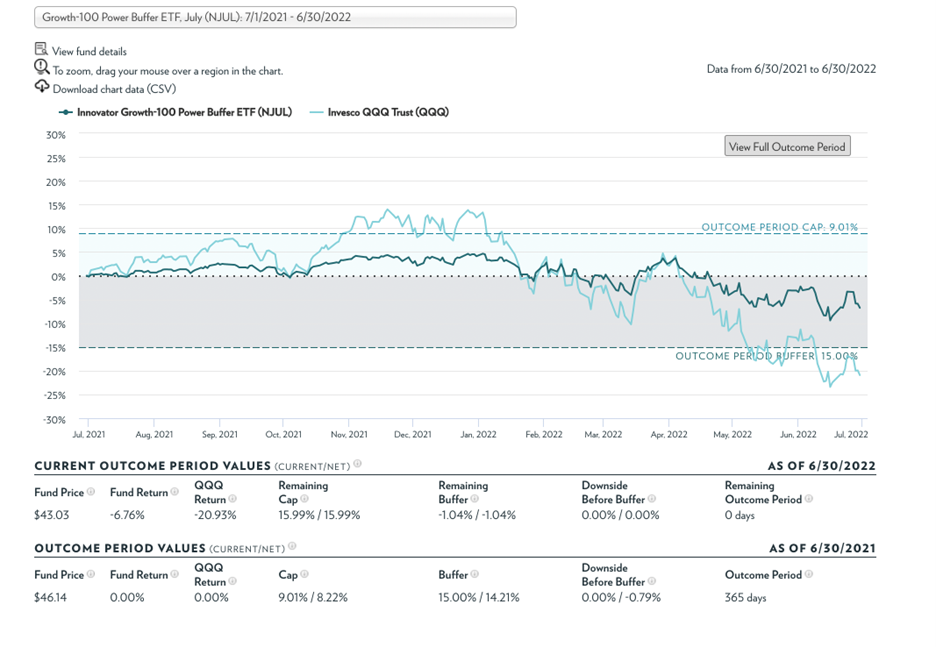The height and width of the screenshot is (647, 936).
Task: Click the 30% y-axis label
Action: click(56, 135)
